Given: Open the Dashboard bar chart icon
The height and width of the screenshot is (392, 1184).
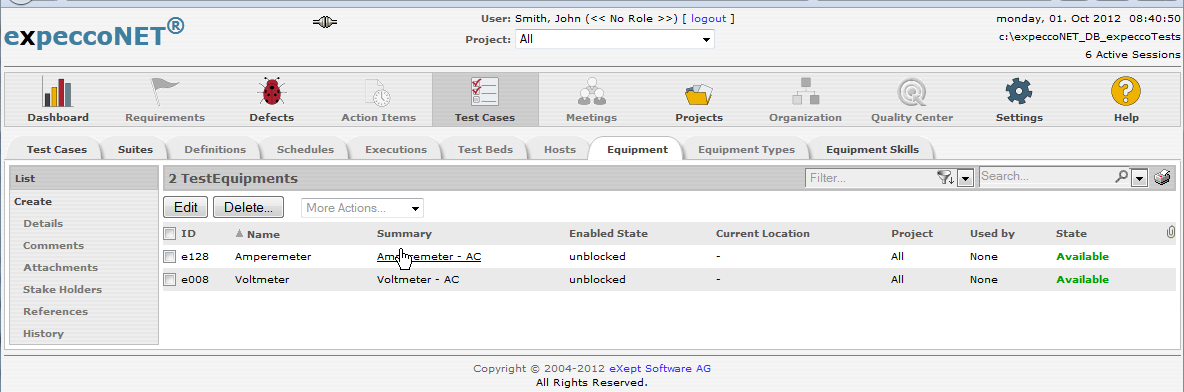Looking at the screenshot, I should point(58,92).
